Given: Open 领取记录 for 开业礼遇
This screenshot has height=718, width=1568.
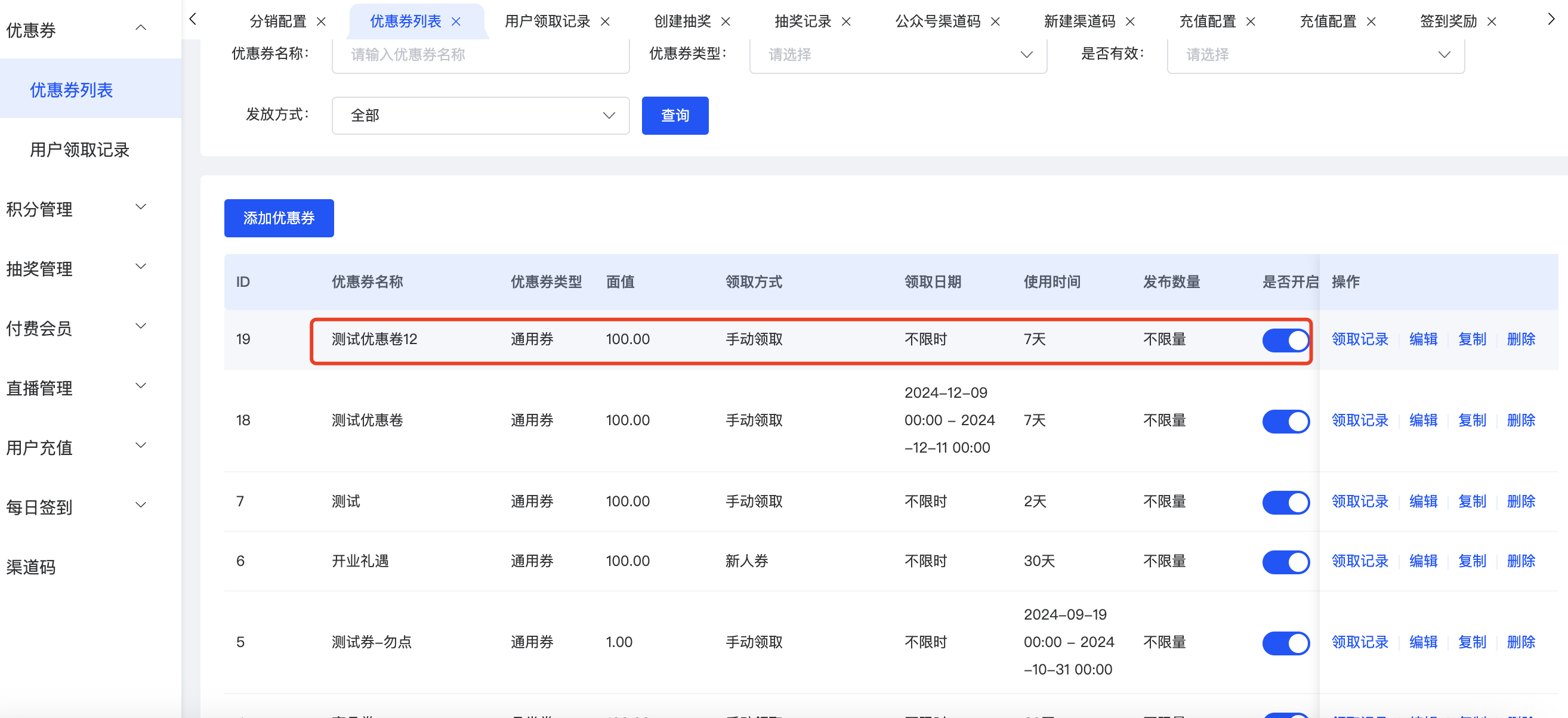Looking at the screenshot, I should (1360, 561).
